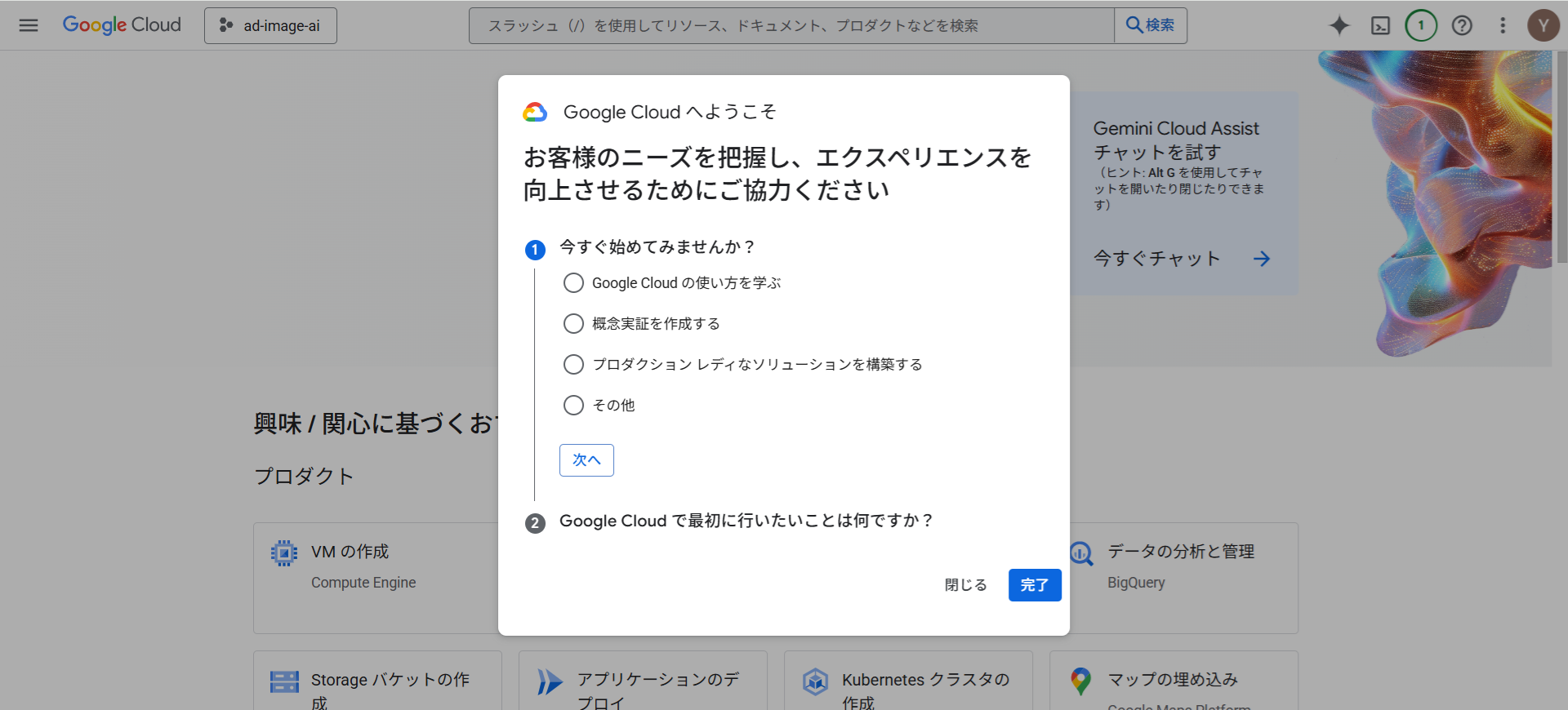Open the ad-image-ai project selector
The width and height of the screenshot is (1568, 710).
click(x=270, y=25)
